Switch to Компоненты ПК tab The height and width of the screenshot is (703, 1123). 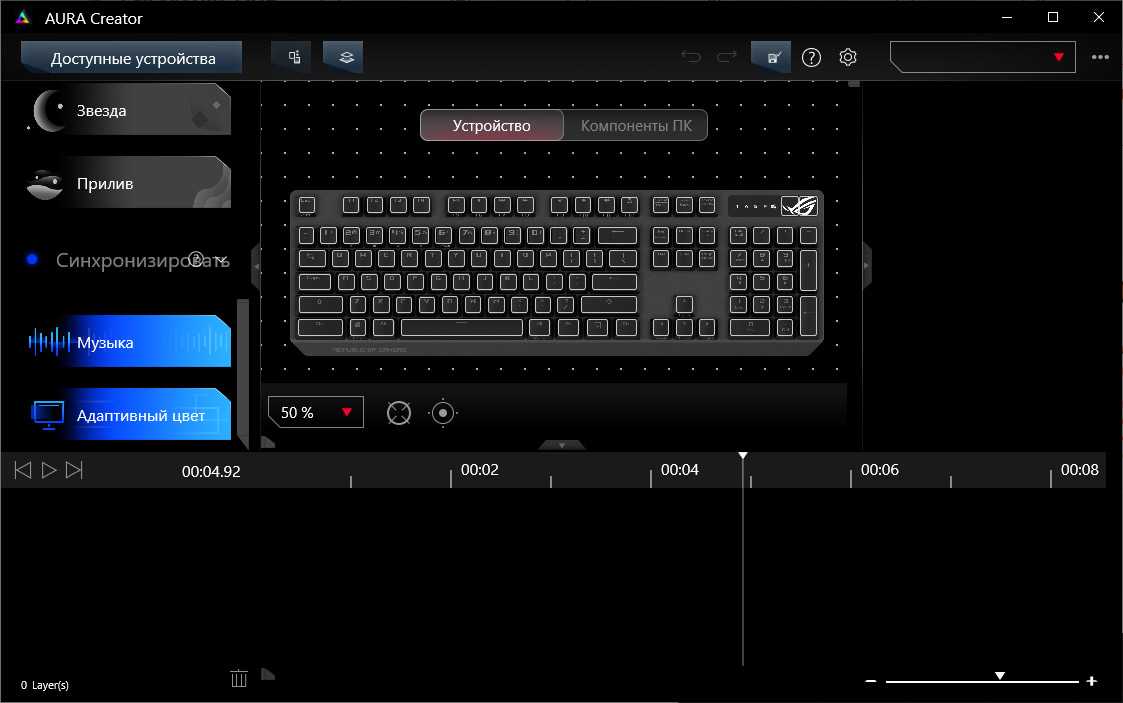(636, 126)
